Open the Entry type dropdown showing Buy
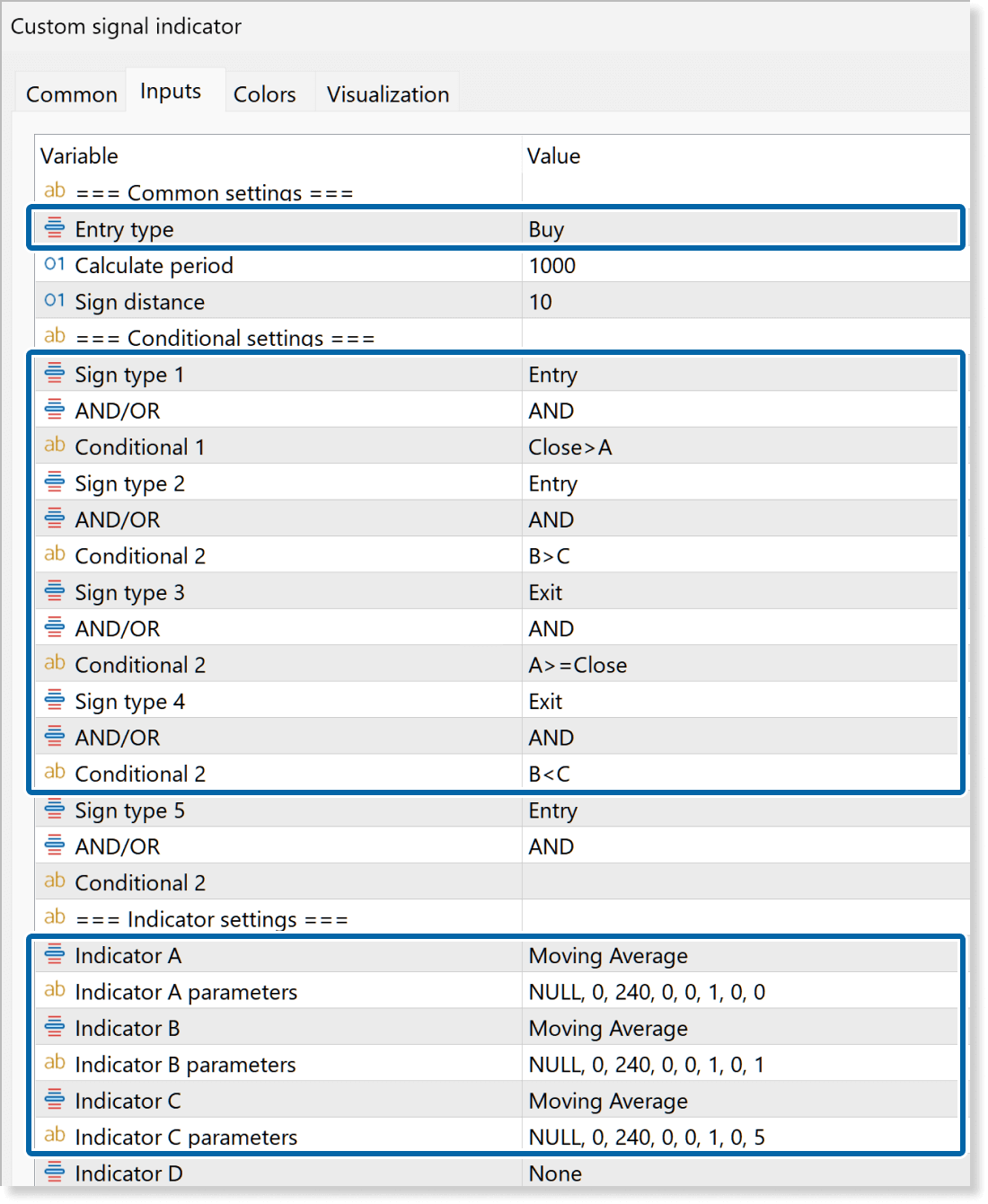This screenshot has height=1204, width=988. pyautogui.click(x=740, y=229)
